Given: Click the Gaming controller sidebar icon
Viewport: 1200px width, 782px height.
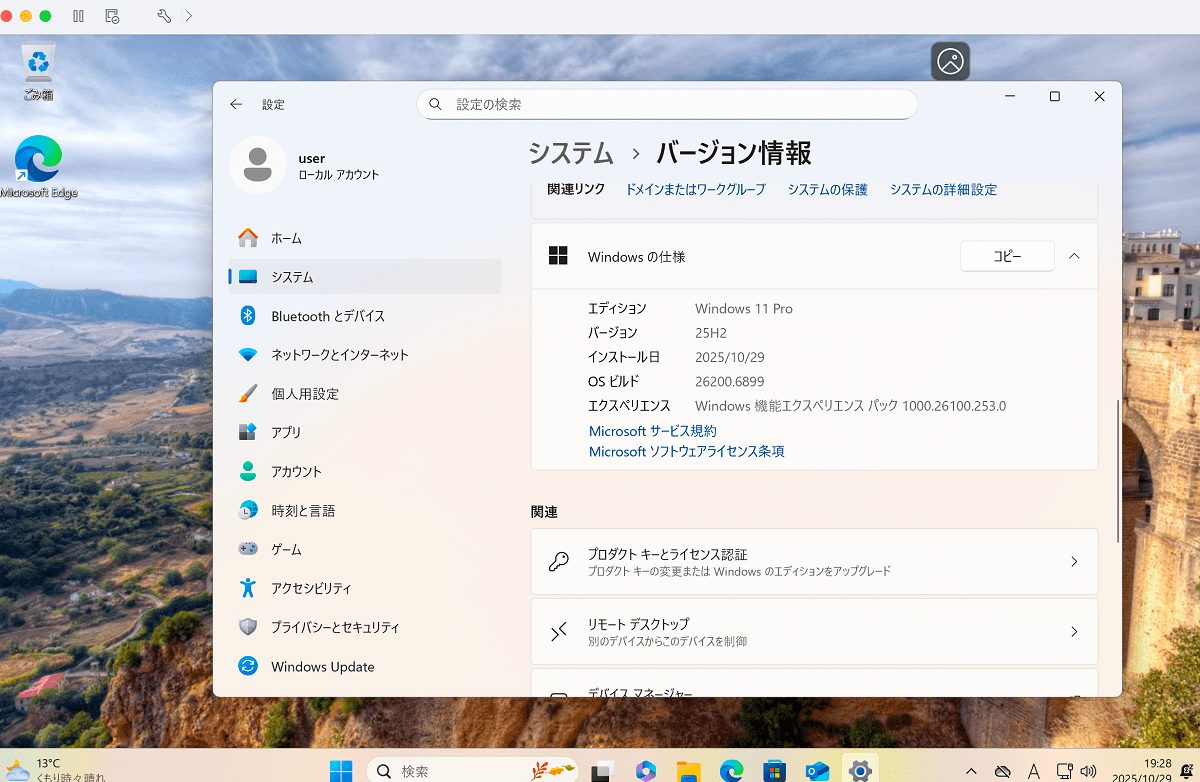Looking at the screenshot, I should pyautogui.click(x=248, y=549).
